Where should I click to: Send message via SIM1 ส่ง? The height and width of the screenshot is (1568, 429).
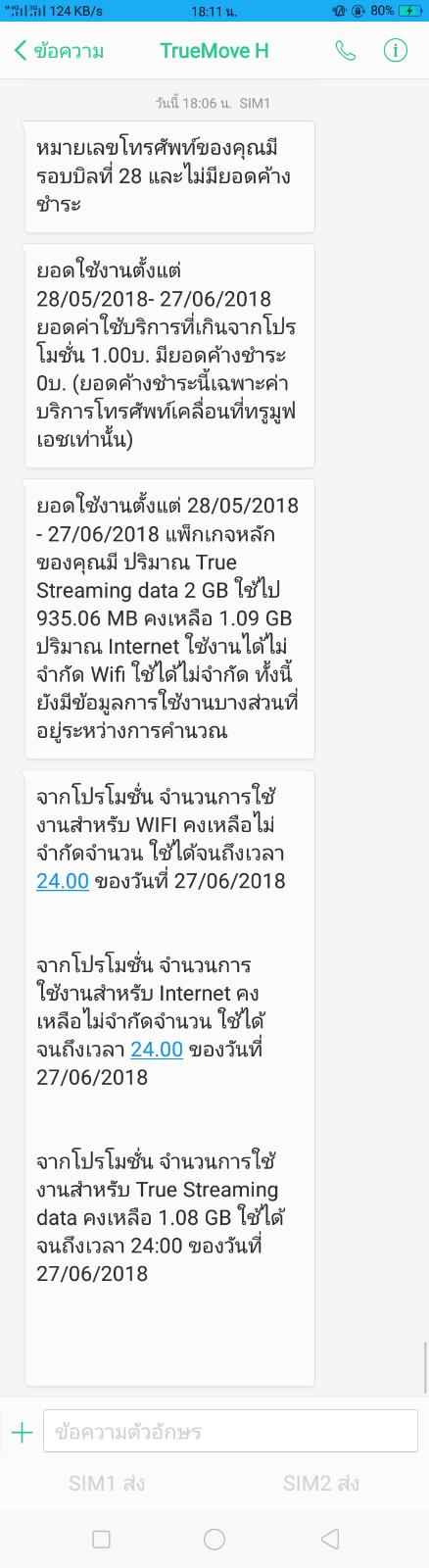(107, 1483)
